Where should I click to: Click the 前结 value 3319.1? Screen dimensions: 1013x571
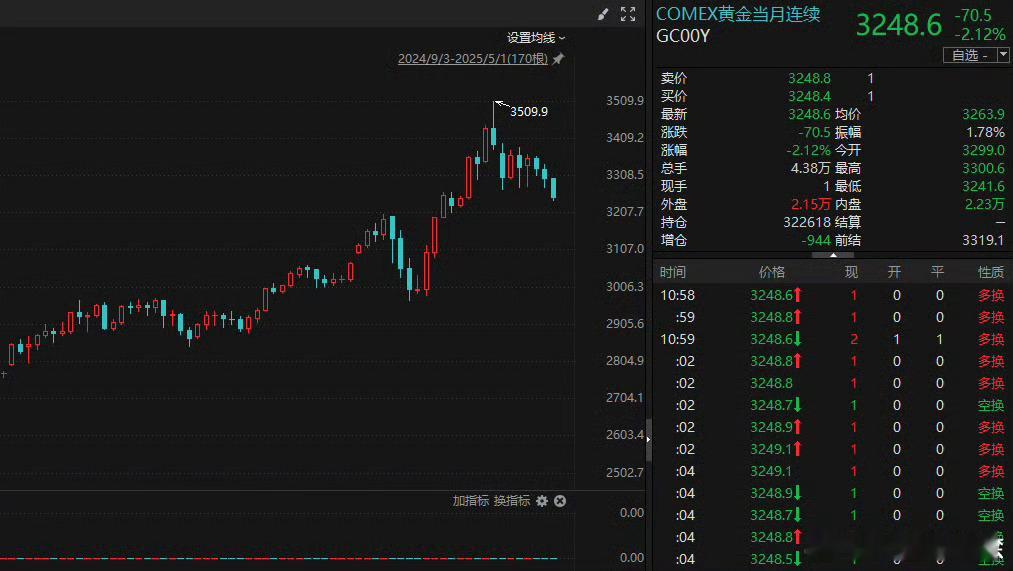983,240
